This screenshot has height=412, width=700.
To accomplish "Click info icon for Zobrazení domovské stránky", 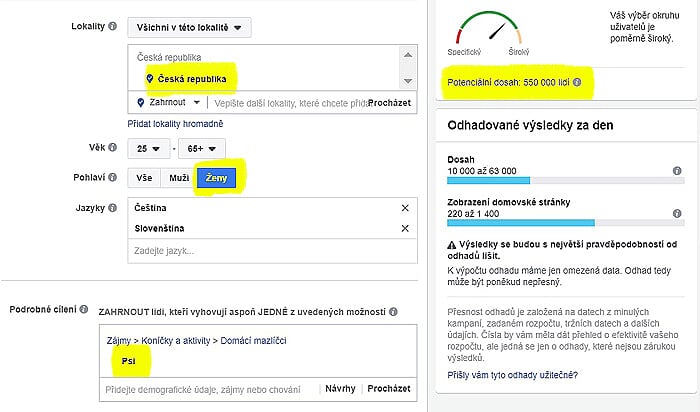I will [677, 213].
